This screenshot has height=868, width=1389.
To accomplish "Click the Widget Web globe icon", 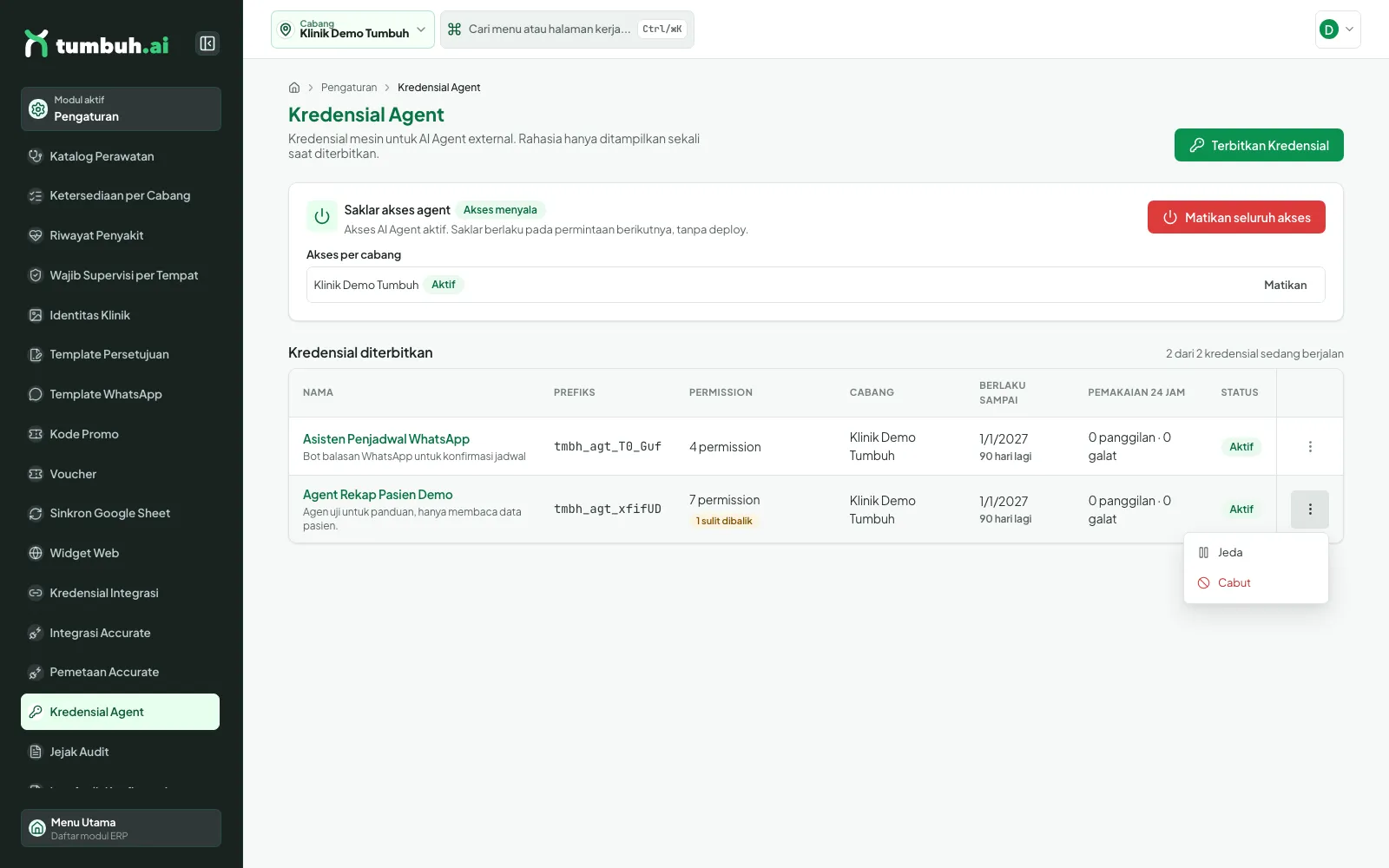I will click(x=36, y=553).
